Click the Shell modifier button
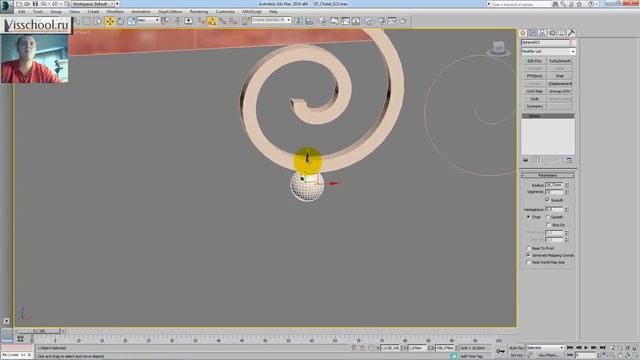Screen dimensions: 640x360 560,76
